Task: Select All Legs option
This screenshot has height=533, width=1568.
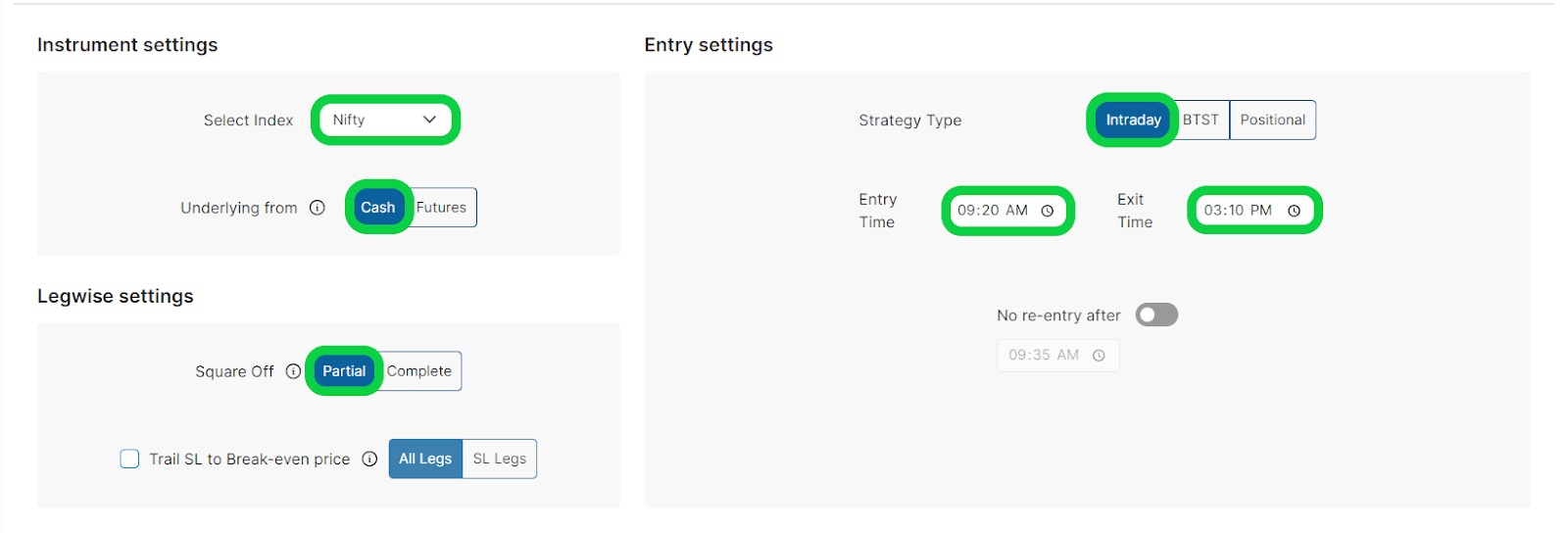Action: pos(425,459)
